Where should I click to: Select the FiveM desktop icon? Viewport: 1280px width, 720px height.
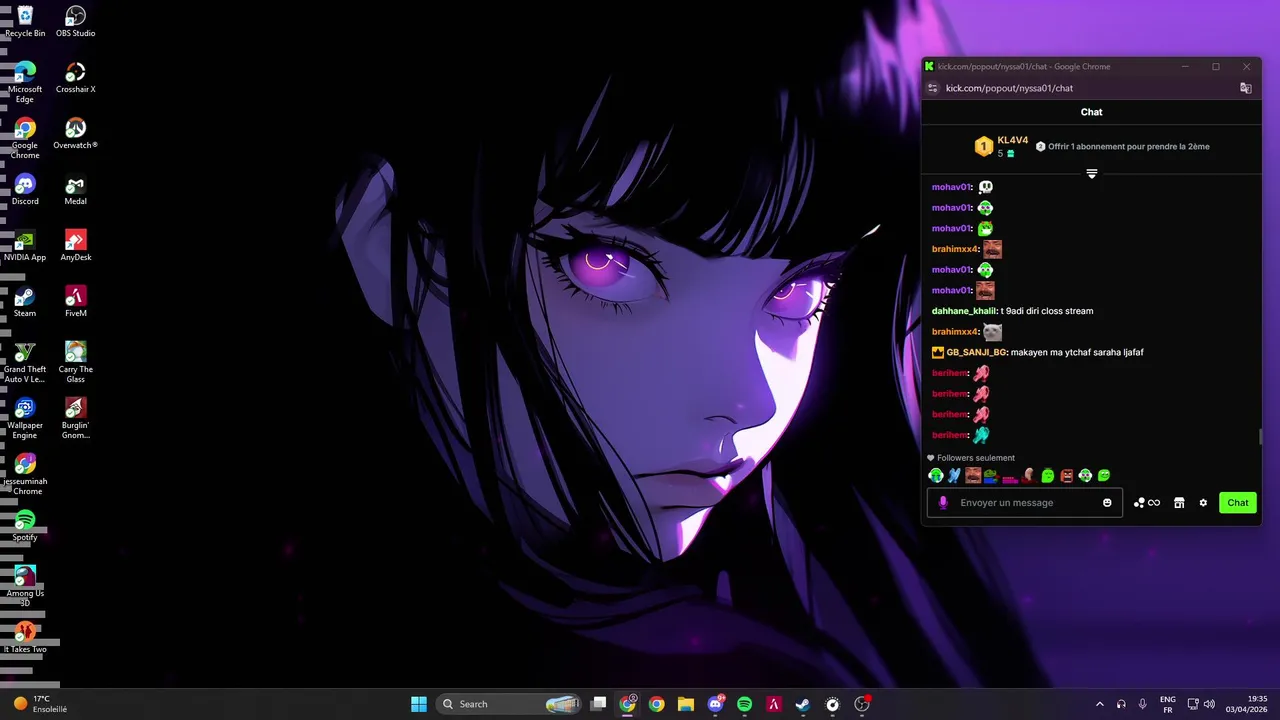pyautogui.click(x=75, y=301)
